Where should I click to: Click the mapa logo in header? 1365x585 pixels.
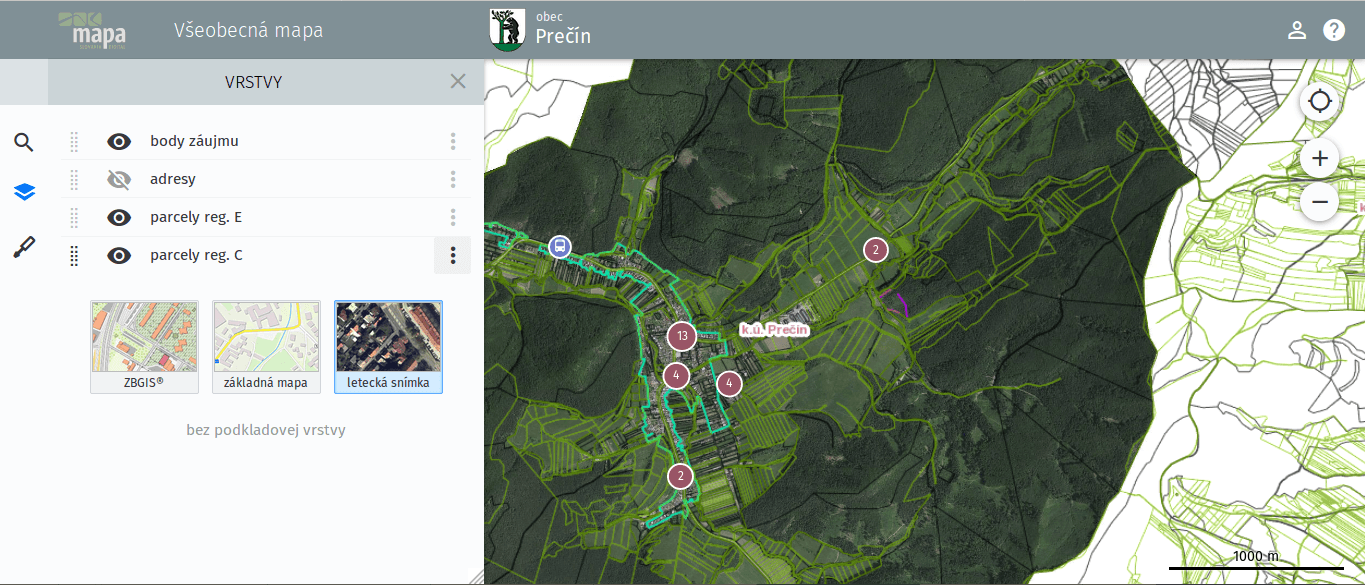click(x=92, y=30)
